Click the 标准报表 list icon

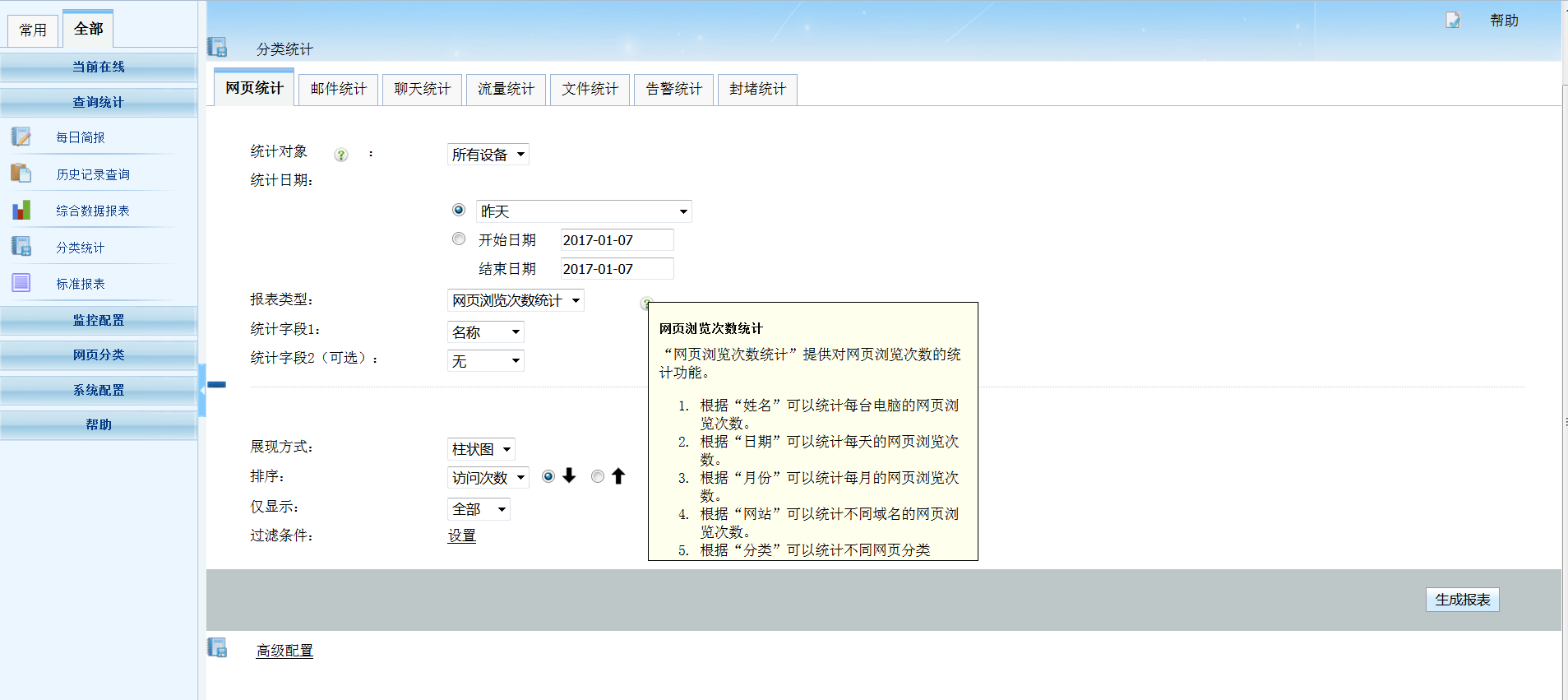(x=21, y=283)
